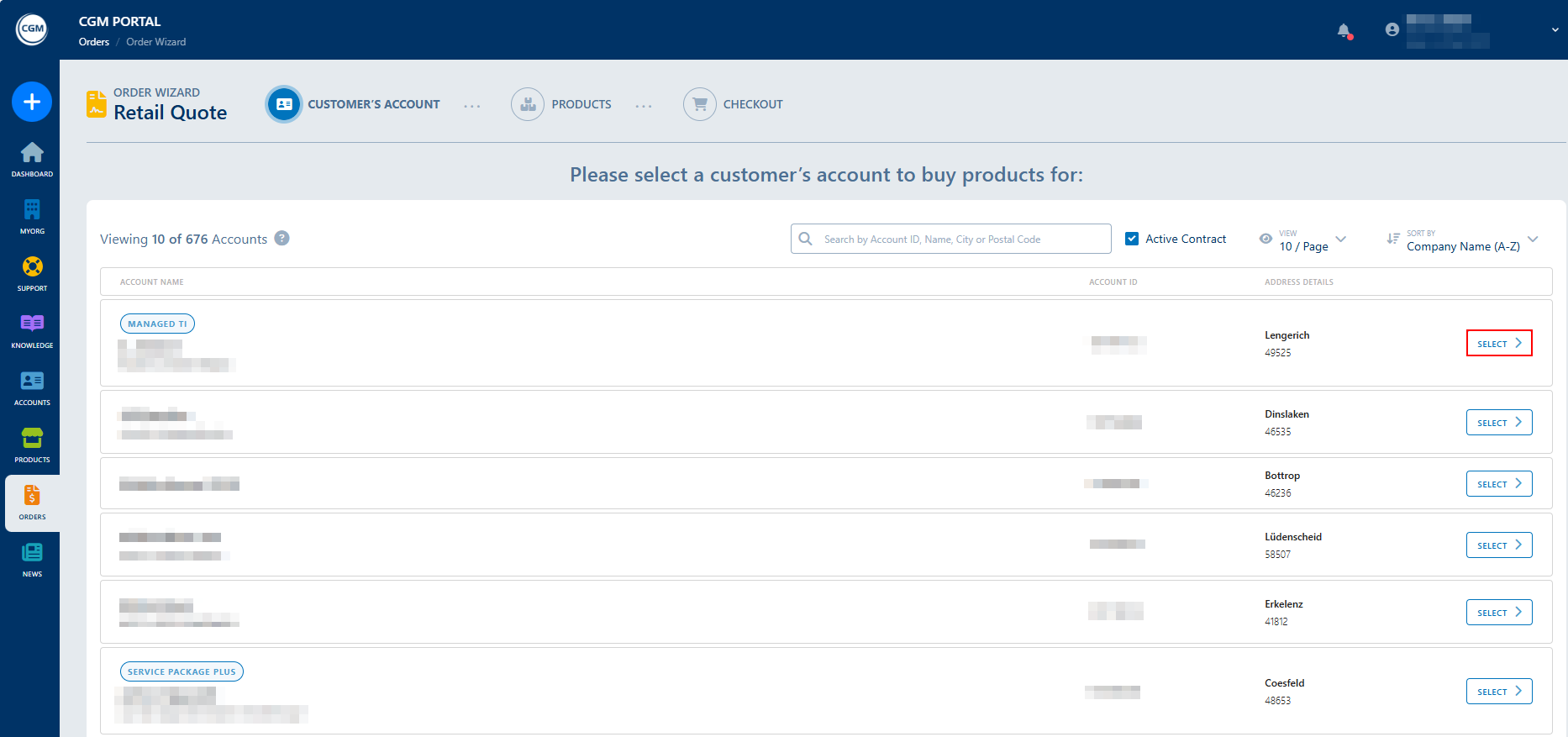Image resolution: width=1568 pixels, height=737 pixels.
Task: Click the Checkout cart step icon
Action: [x=700, y=104]
